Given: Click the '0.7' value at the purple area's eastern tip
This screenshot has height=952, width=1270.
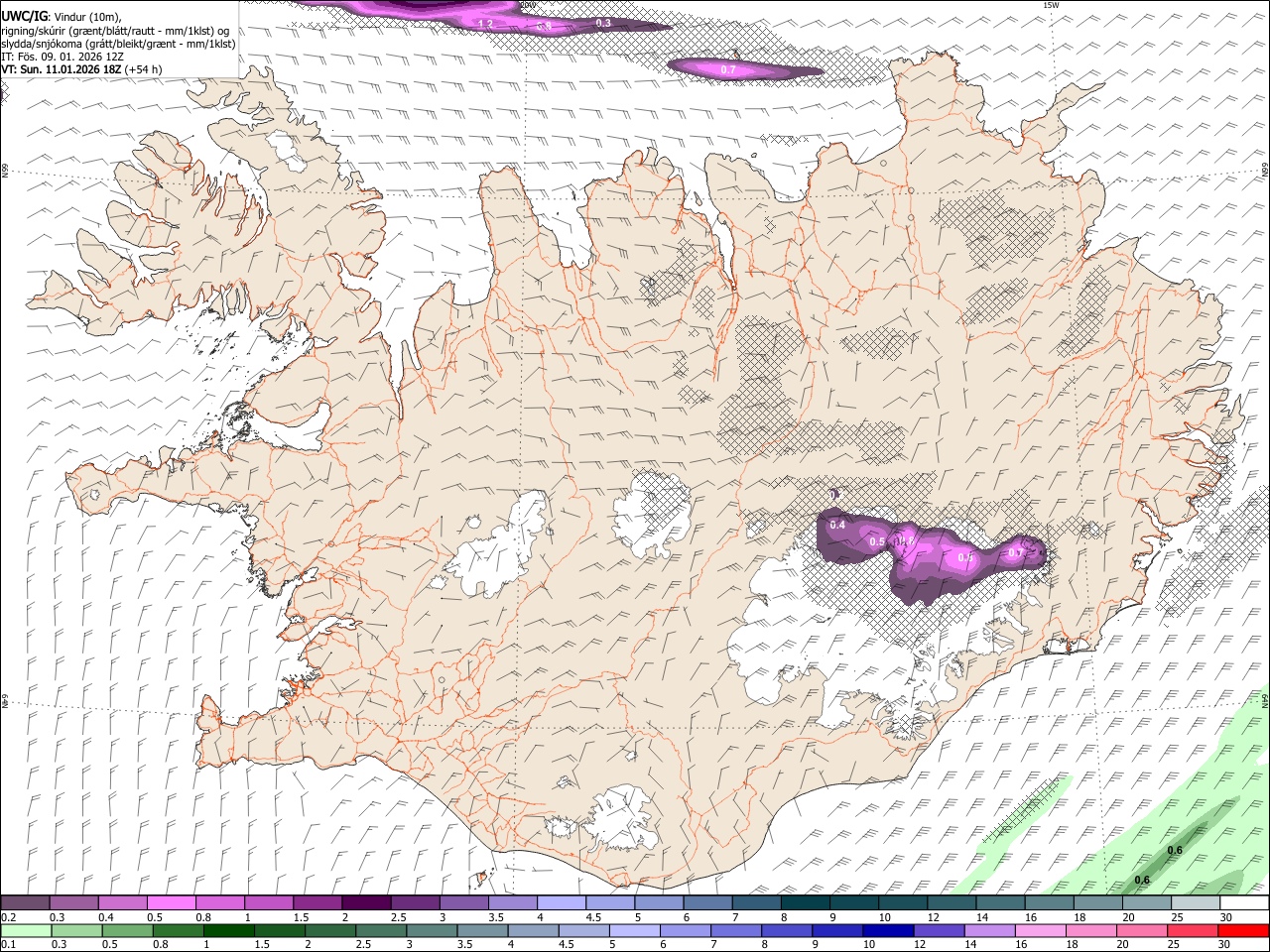Looking at the screenshot, I should [x=1015, y=552].
